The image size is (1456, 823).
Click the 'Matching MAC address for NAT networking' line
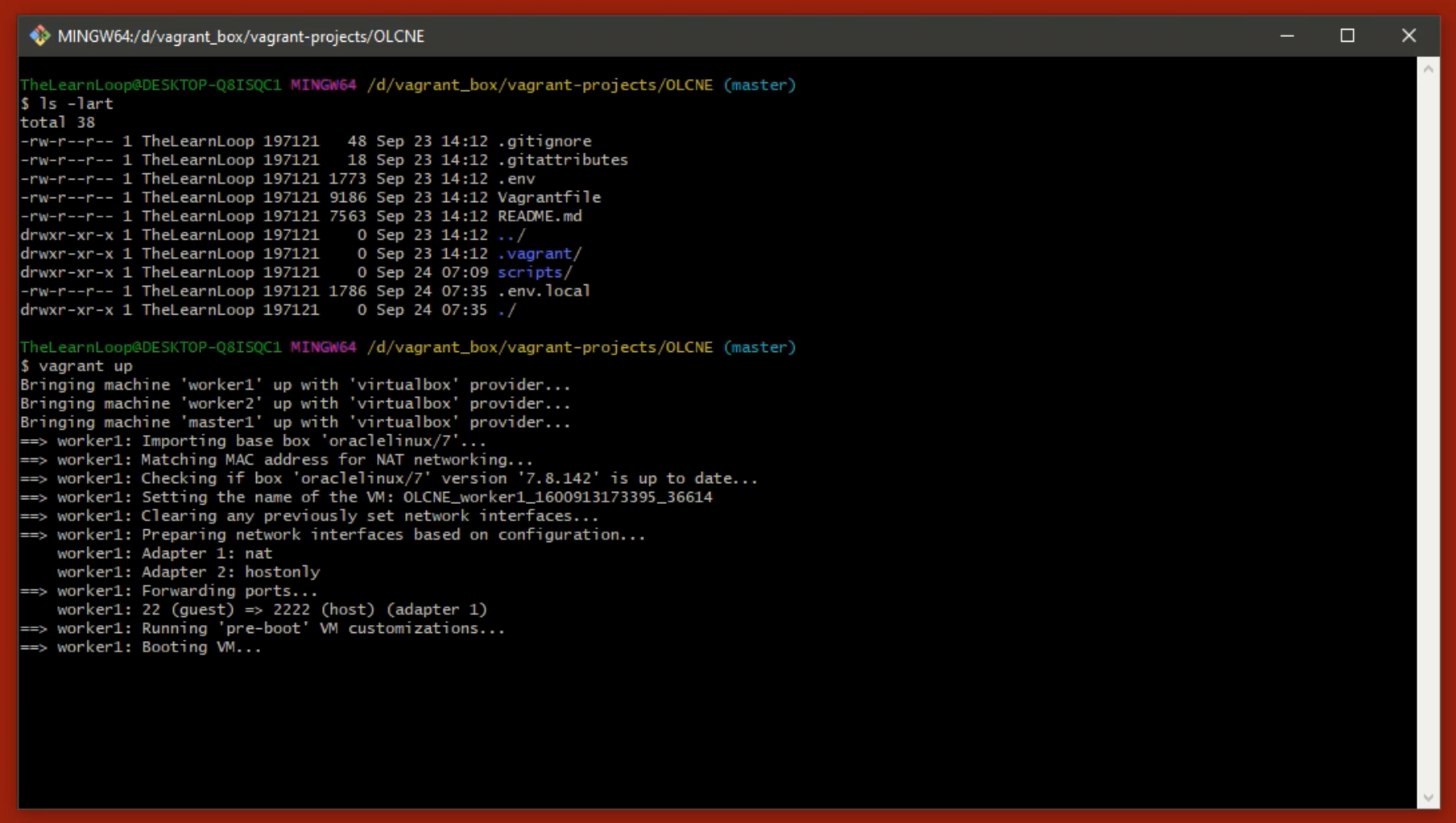[277, 459]
